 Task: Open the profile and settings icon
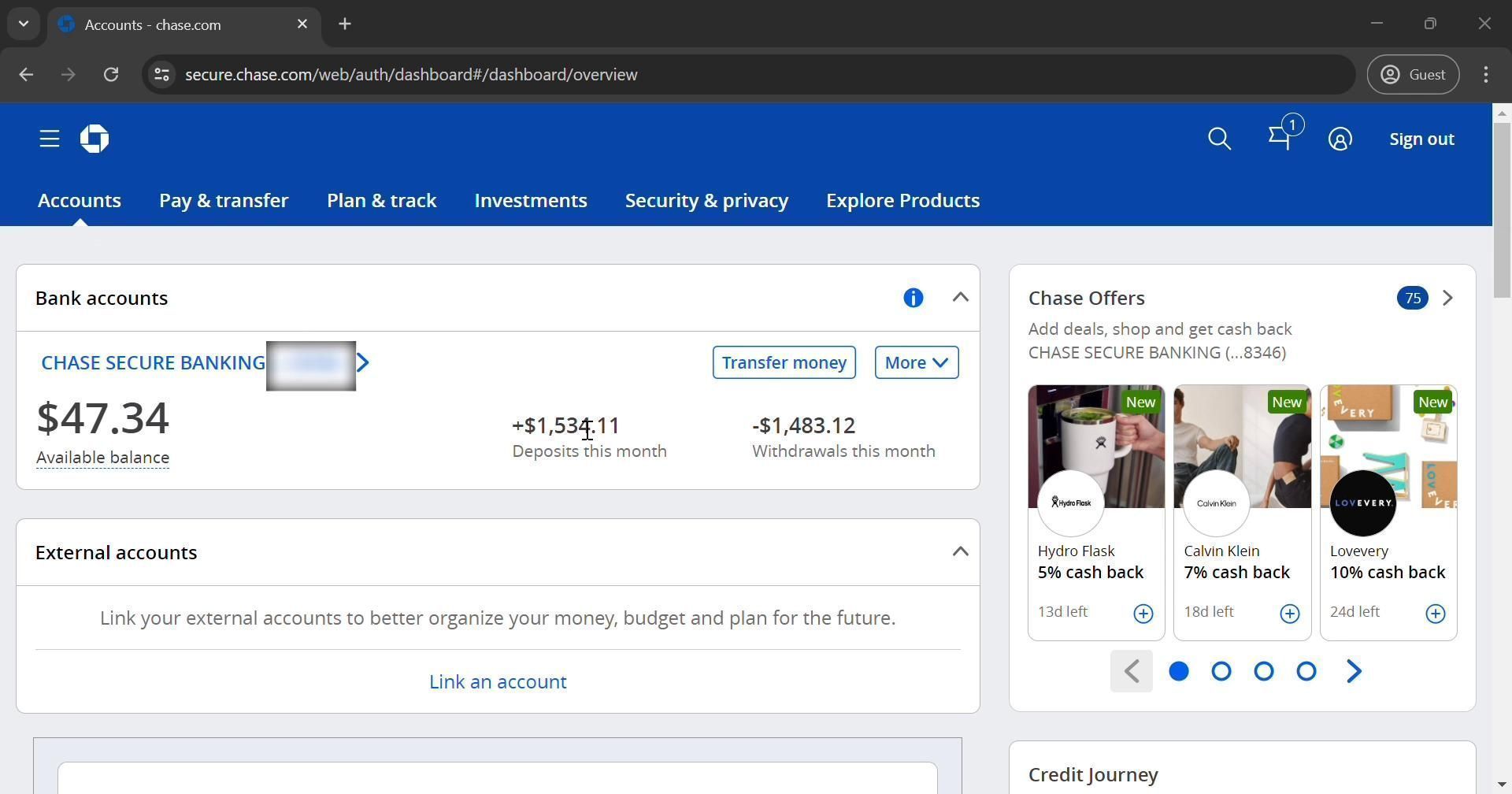1340,139
